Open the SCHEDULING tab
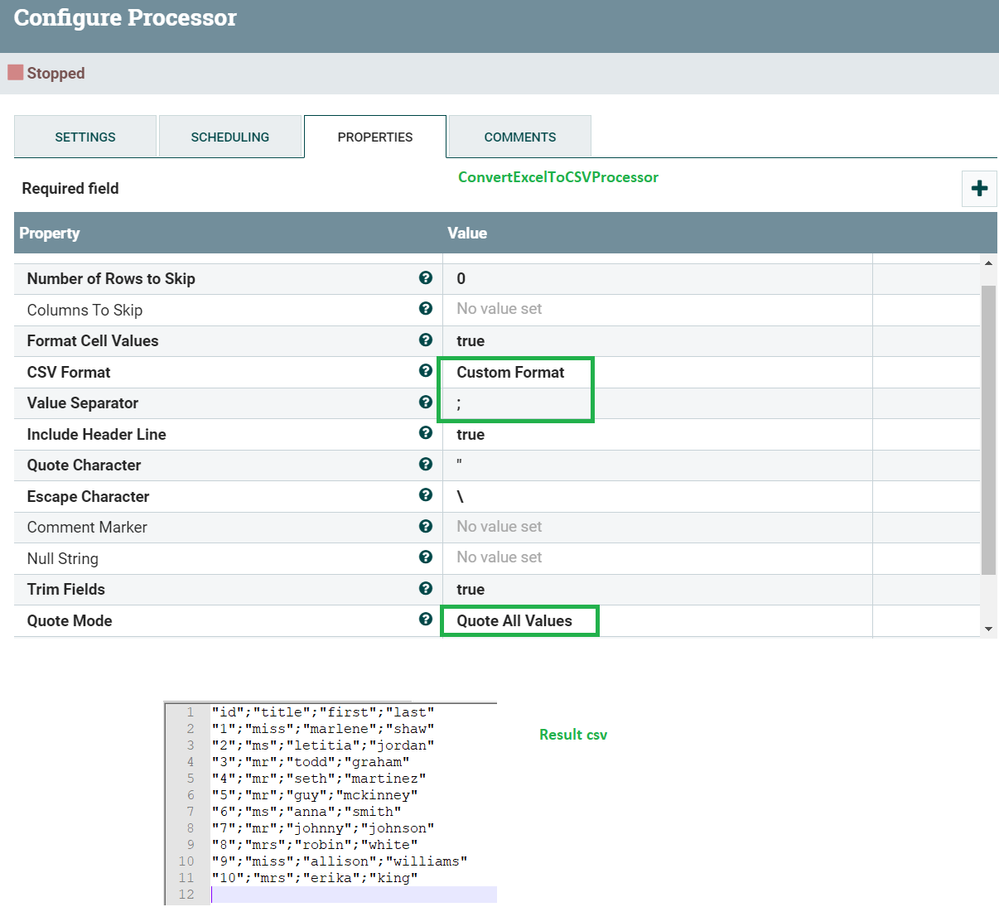The height and width of the screenshot is (921, 999). coord(230,137)
